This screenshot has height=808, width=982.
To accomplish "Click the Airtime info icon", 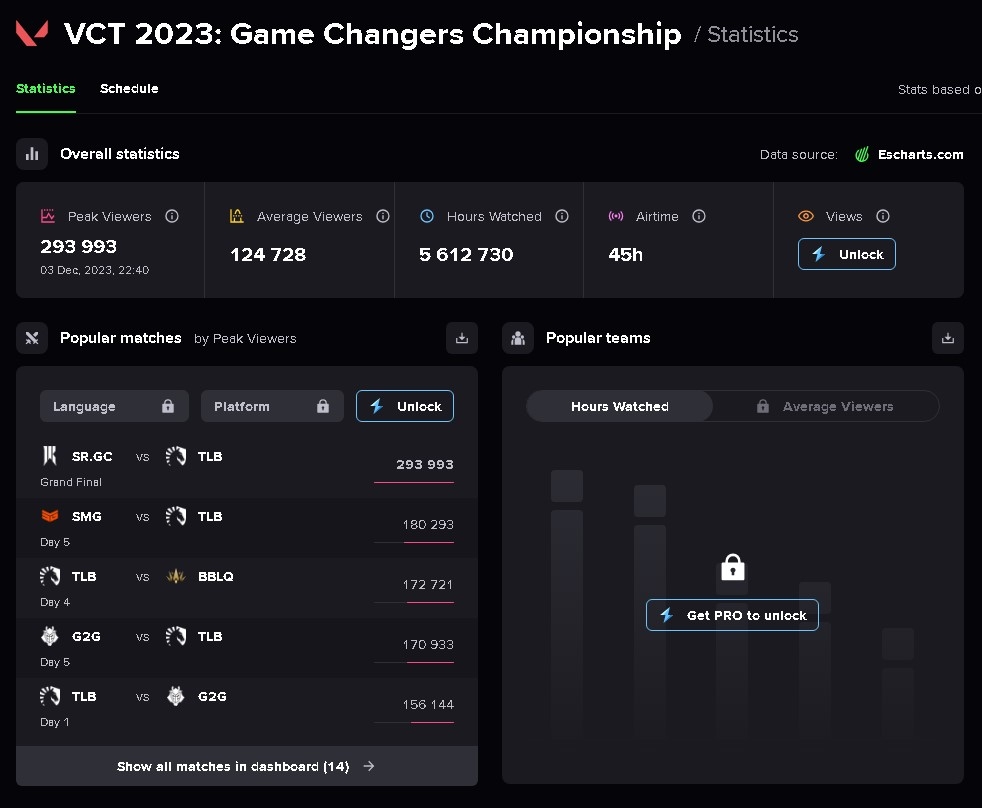I will tap(699, 216).
